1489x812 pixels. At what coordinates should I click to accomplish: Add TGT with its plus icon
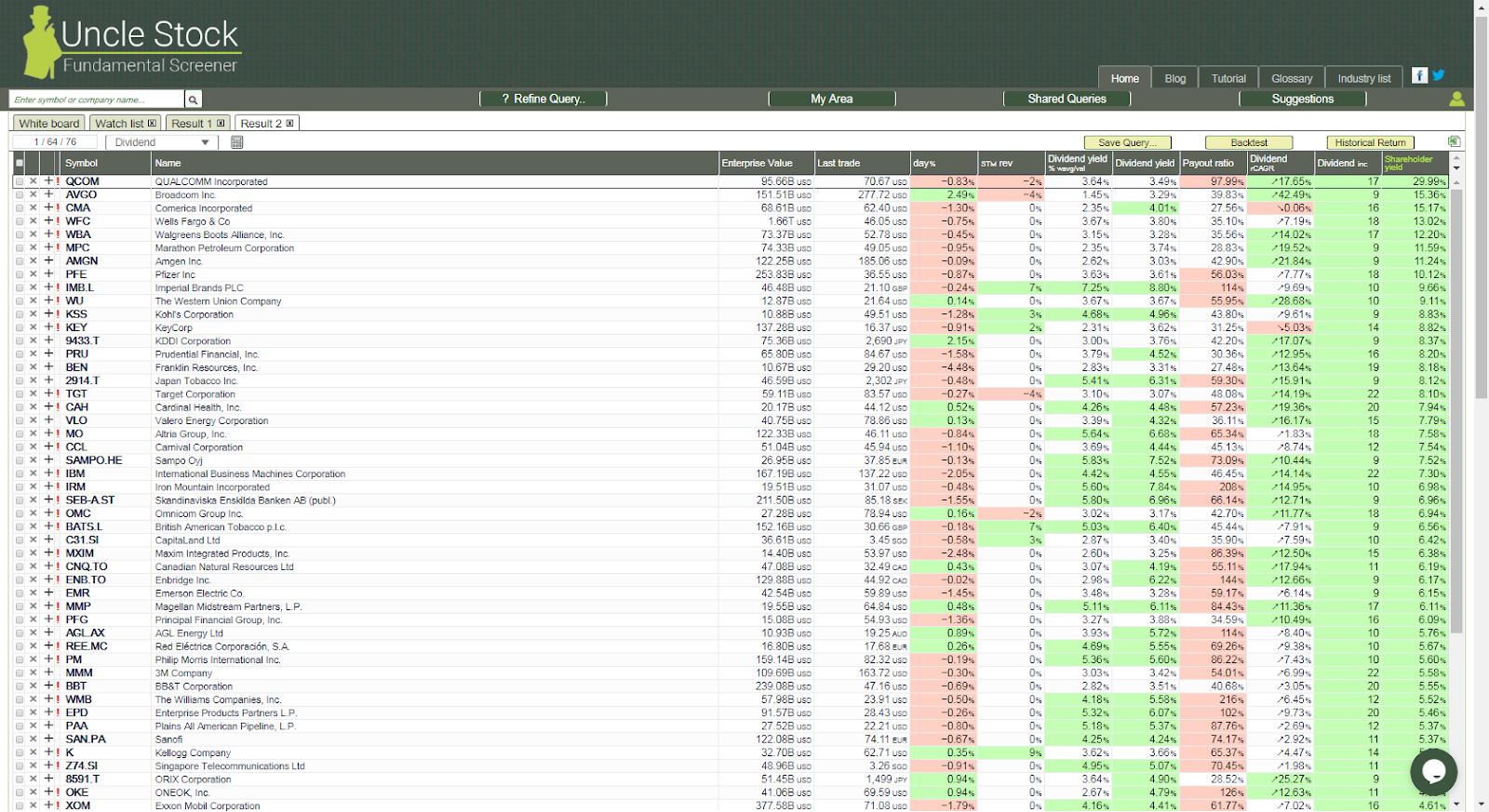pyautogui.click(x=48, y=393)
